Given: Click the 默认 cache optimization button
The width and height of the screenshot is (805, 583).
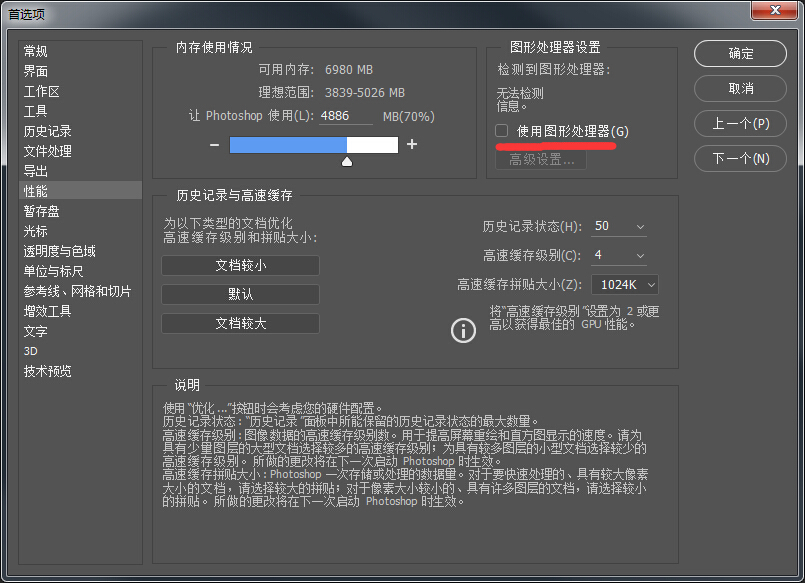Looking at the screenshot, I should 240,295.
